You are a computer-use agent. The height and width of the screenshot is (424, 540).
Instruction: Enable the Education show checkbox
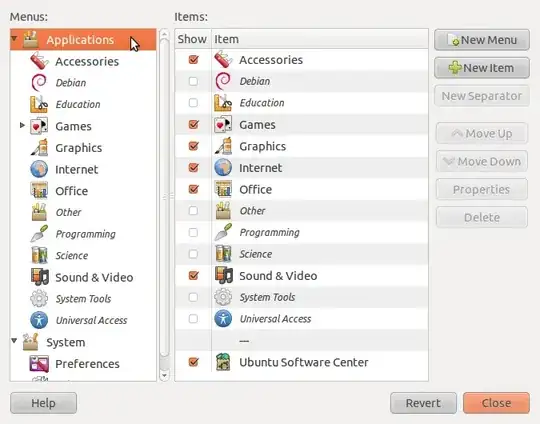click(x=193, y=103)
